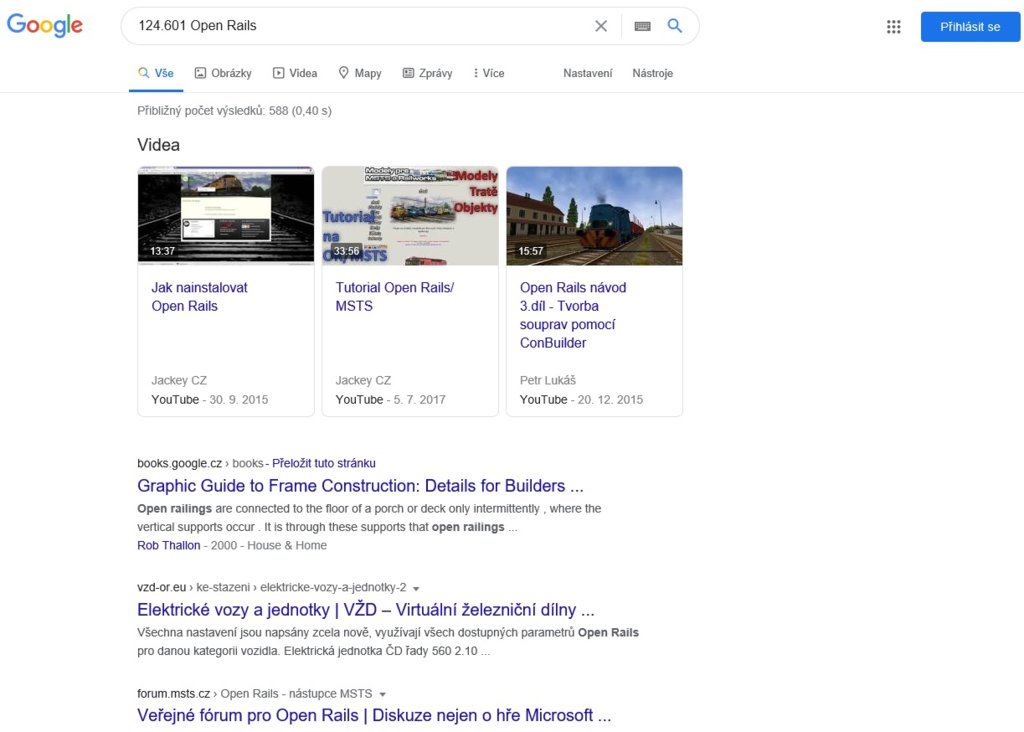
Task: Switch to the Videa tab
Action: [295, 73]
